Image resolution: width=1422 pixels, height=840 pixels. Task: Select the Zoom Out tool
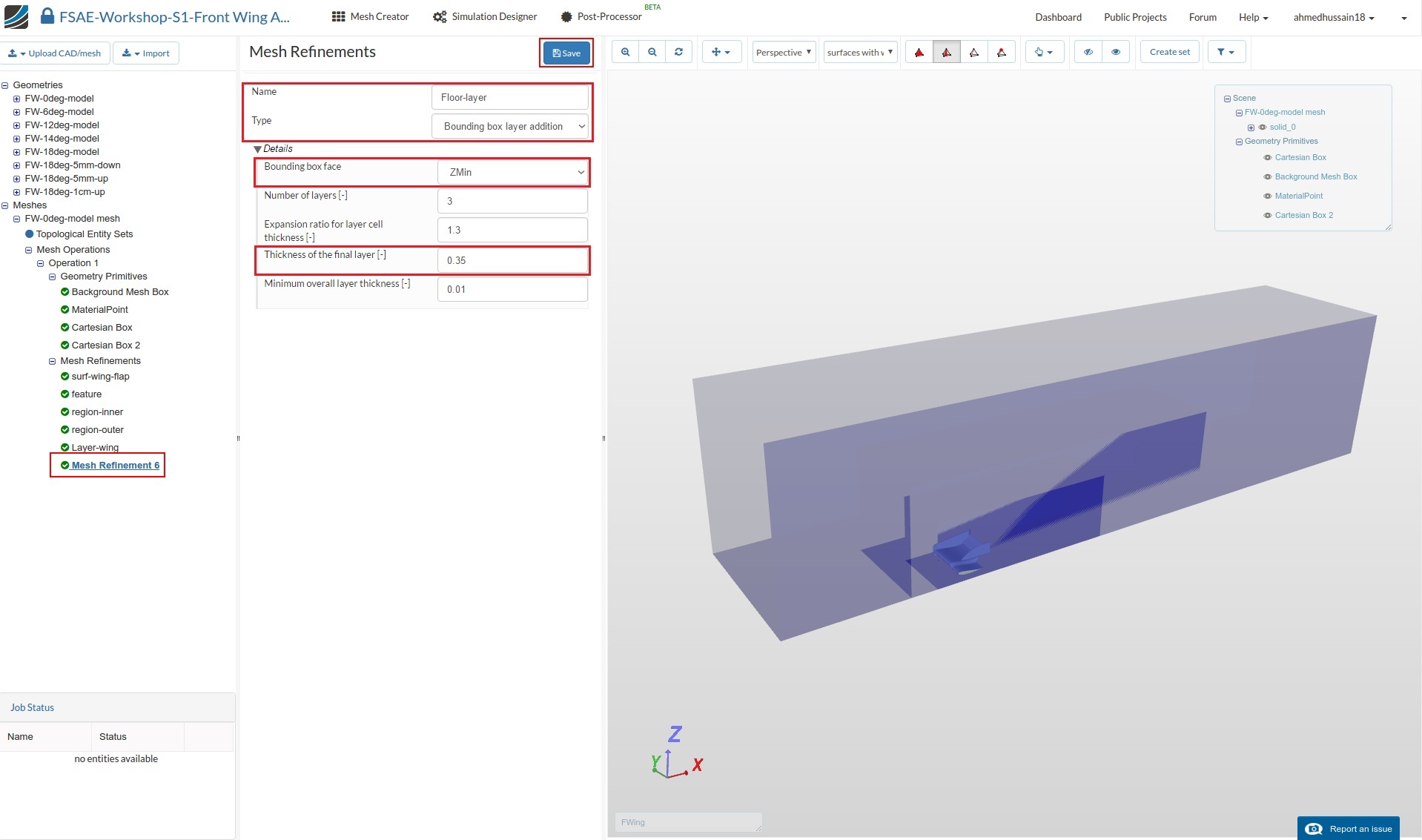click(652, 52)
